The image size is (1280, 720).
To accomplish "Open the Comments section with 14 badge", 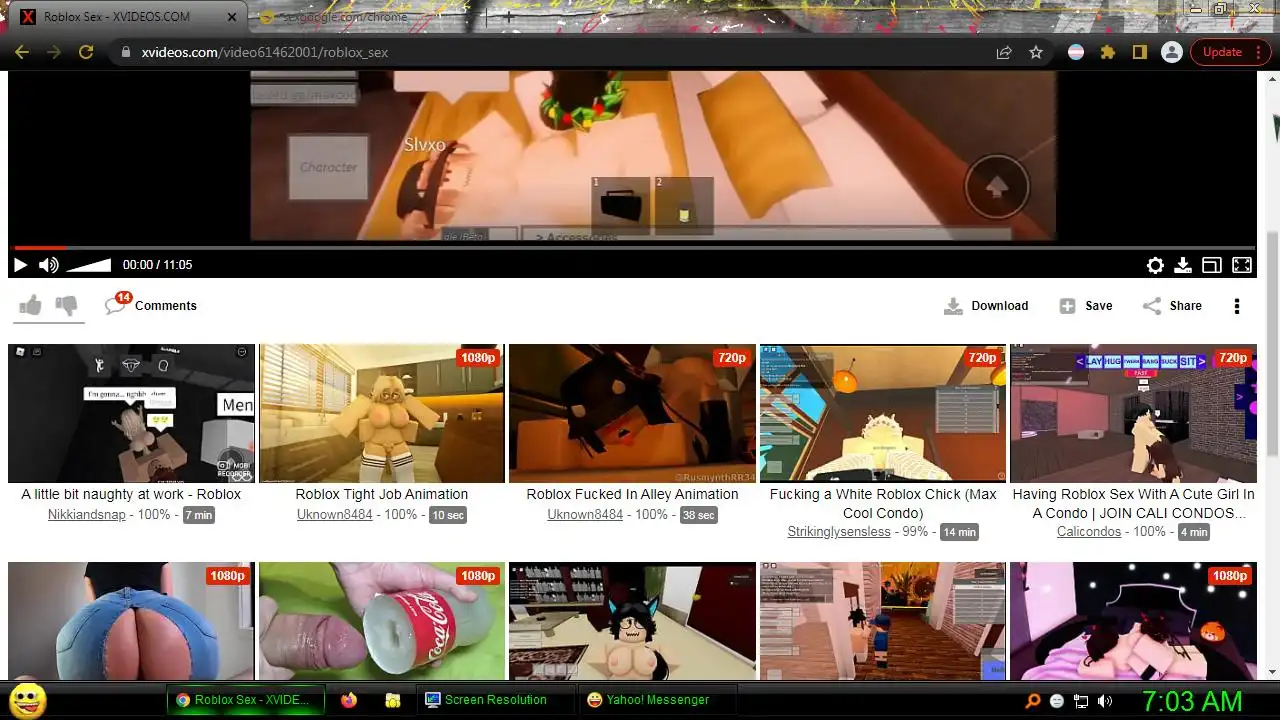I will tap(151, 305).
